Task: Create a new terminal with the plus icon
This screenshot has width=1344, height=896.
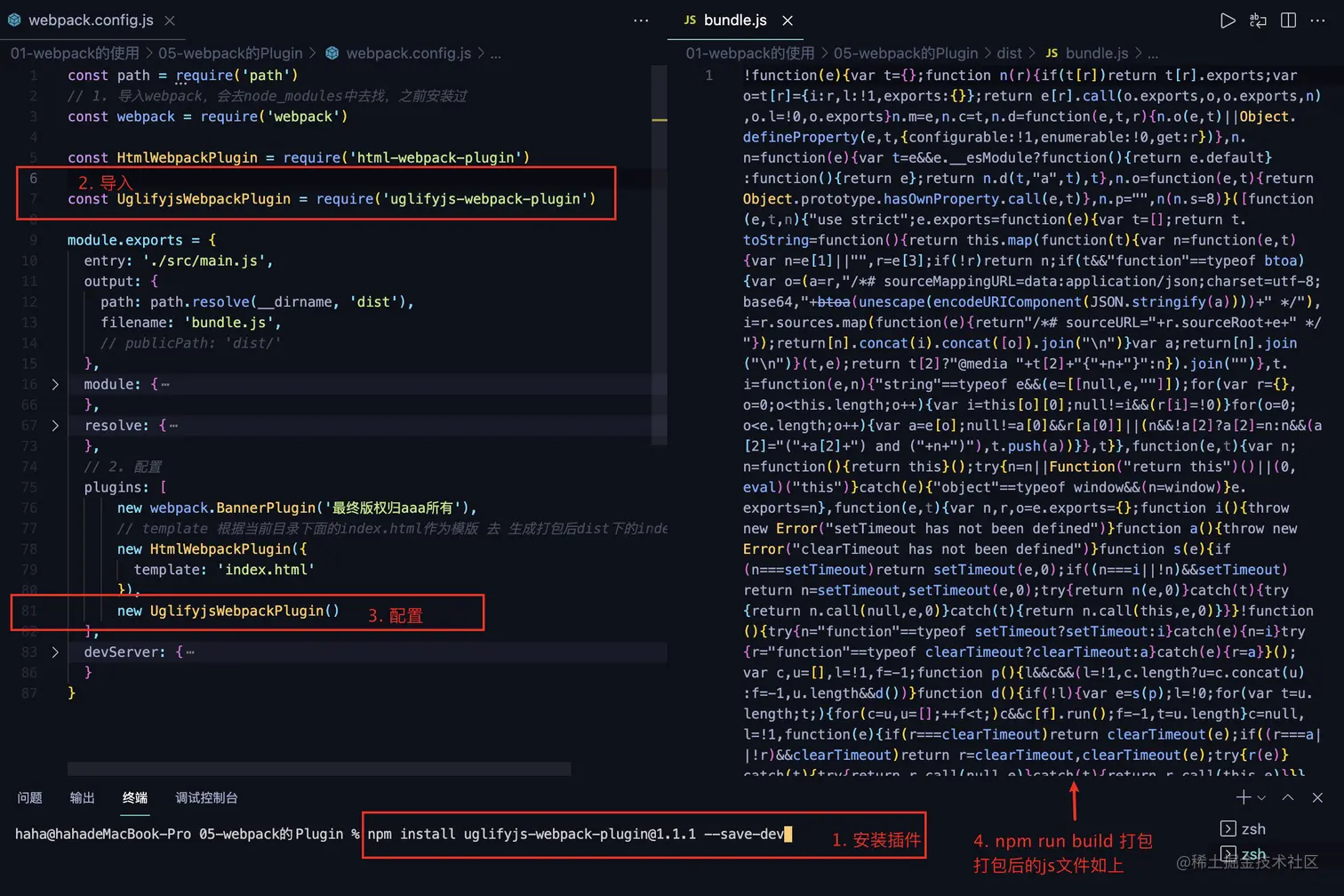Action: coord(1244,797)
